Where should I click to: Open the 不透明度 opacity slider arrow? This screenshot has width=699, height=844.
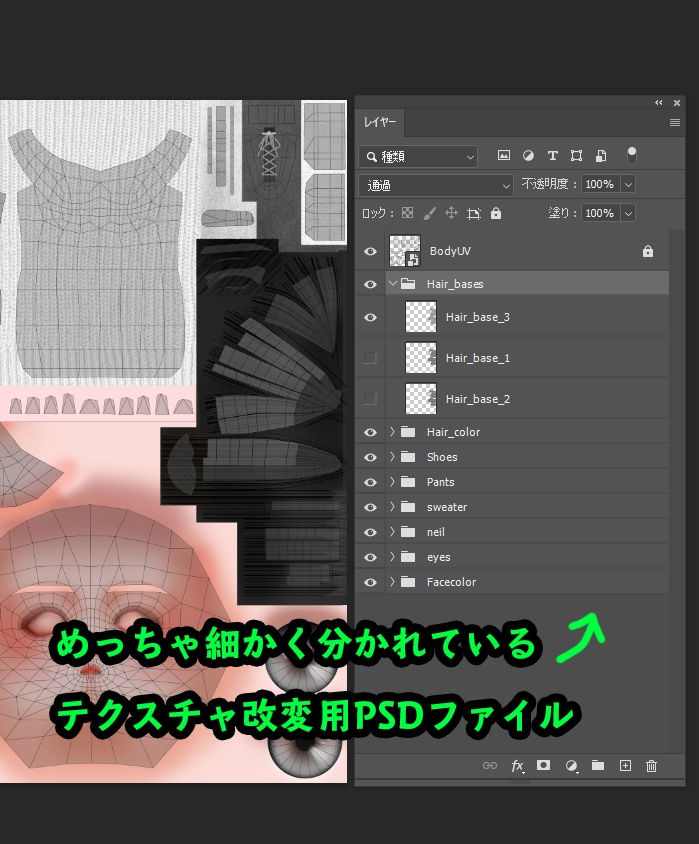(x=628, y=185)
